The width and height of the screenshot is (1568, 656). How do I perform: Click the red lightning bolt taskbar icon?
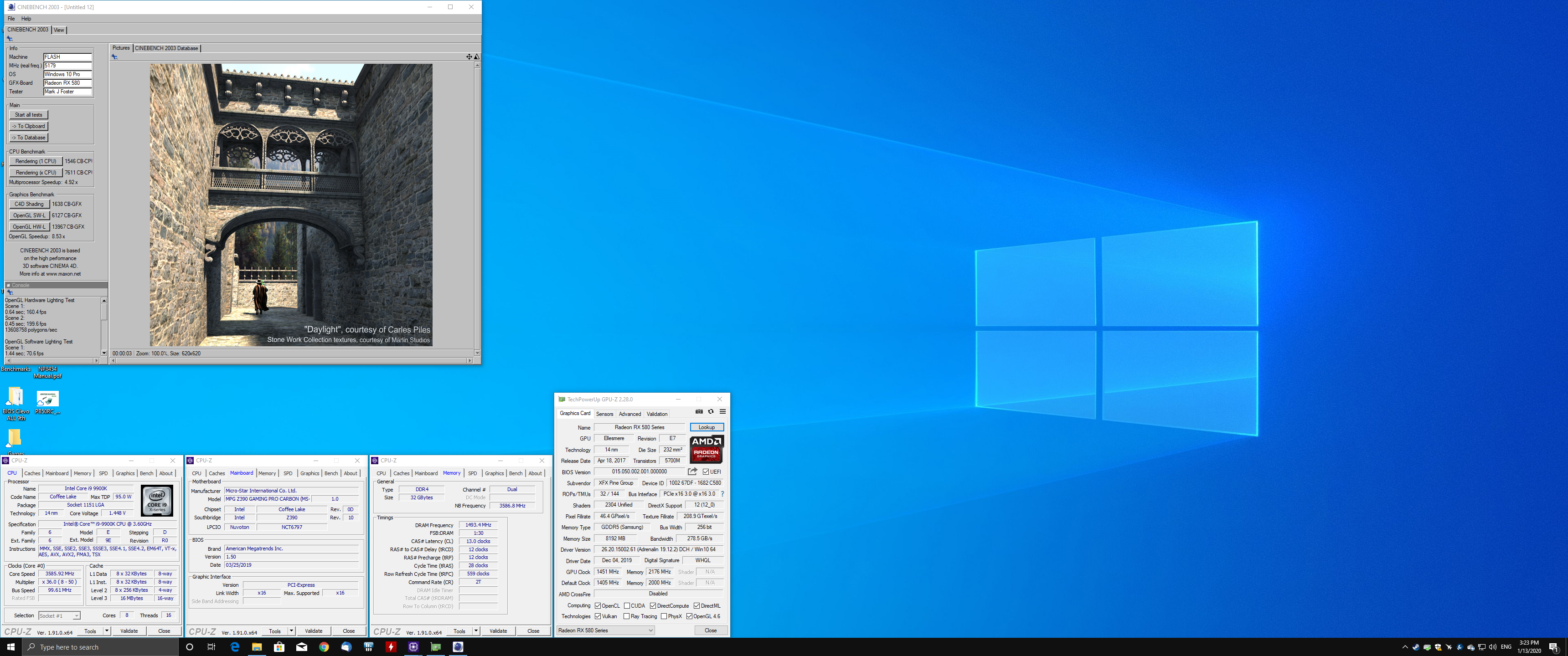[x=391, y=647]
